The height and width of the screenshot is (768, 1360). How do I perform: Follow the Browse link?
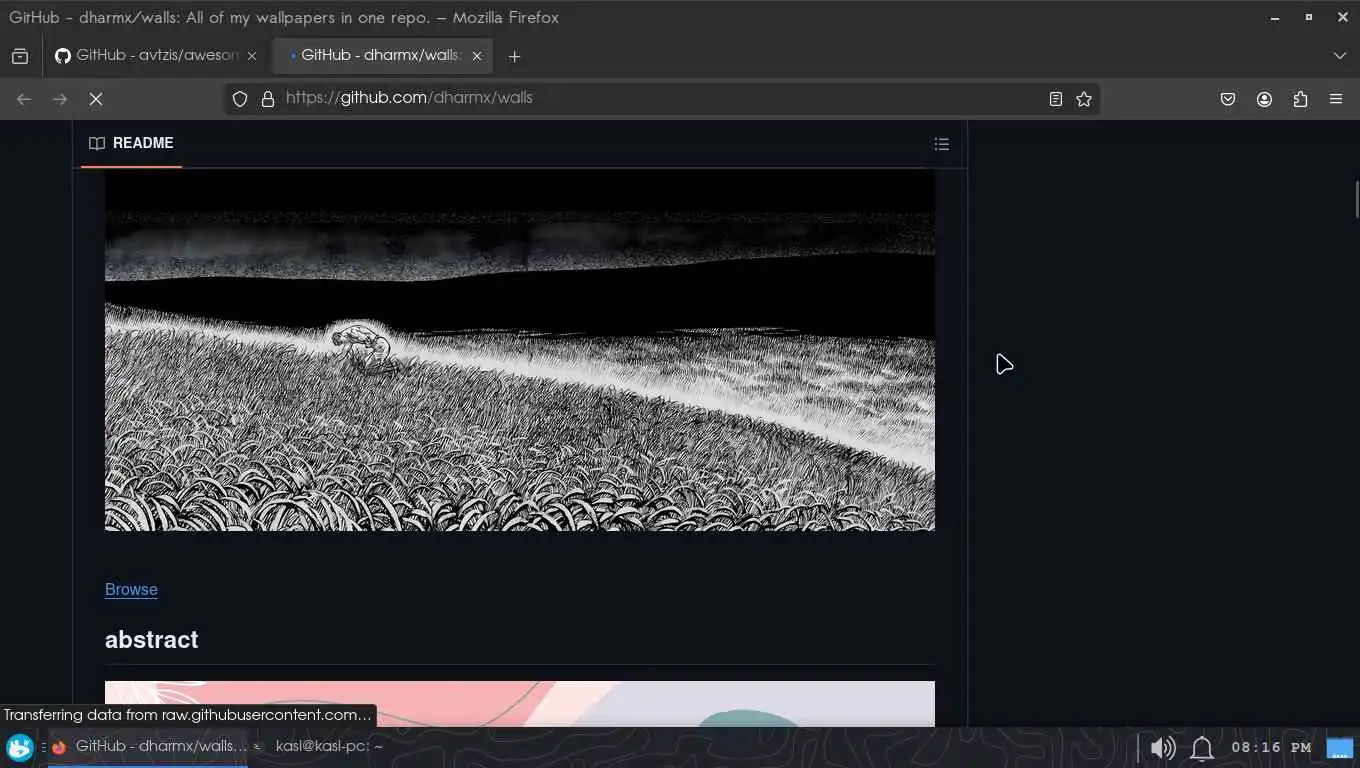click(131, 589)
